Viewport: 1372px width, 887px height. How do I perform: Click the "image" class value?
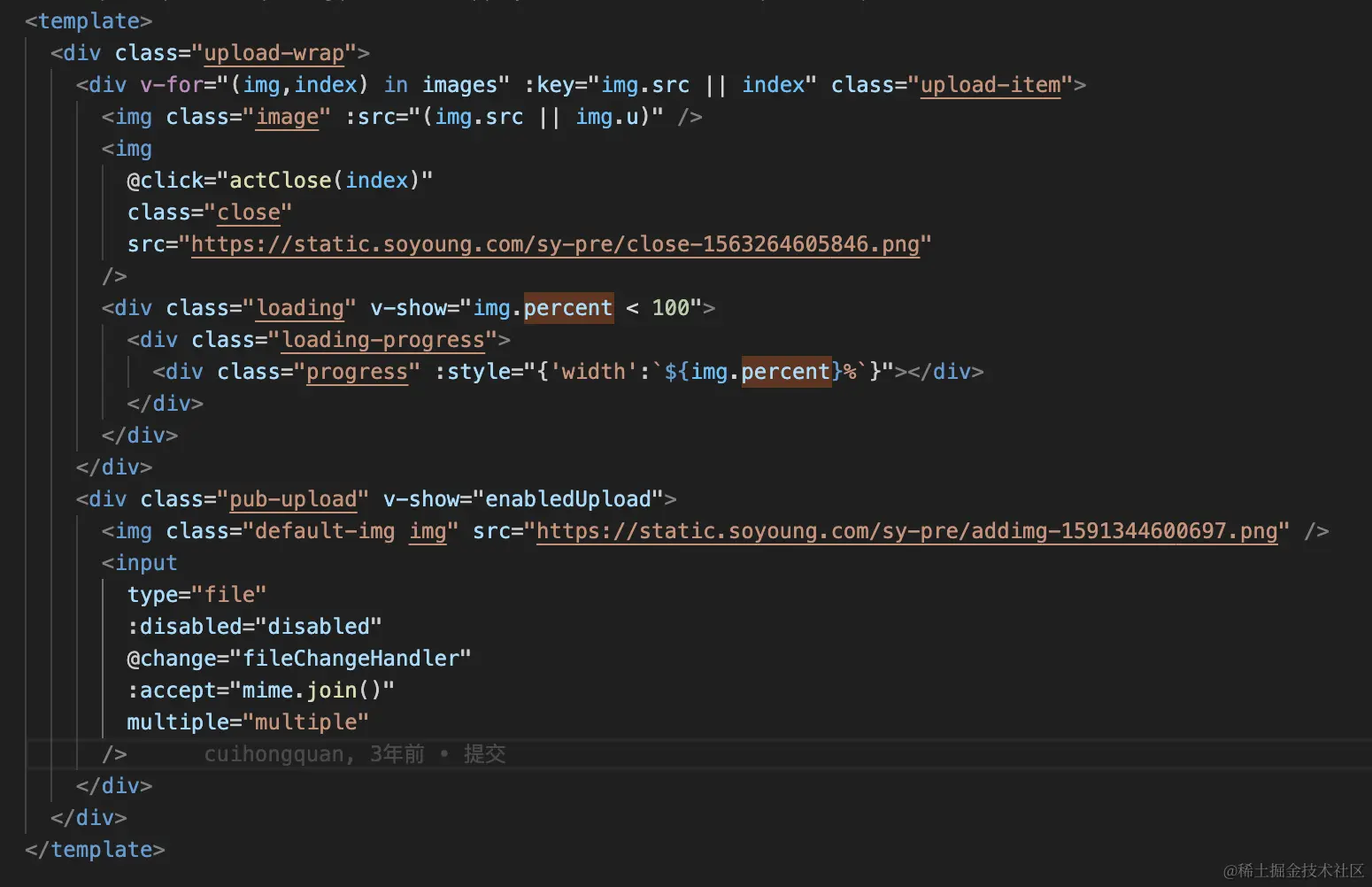(287, 117)
